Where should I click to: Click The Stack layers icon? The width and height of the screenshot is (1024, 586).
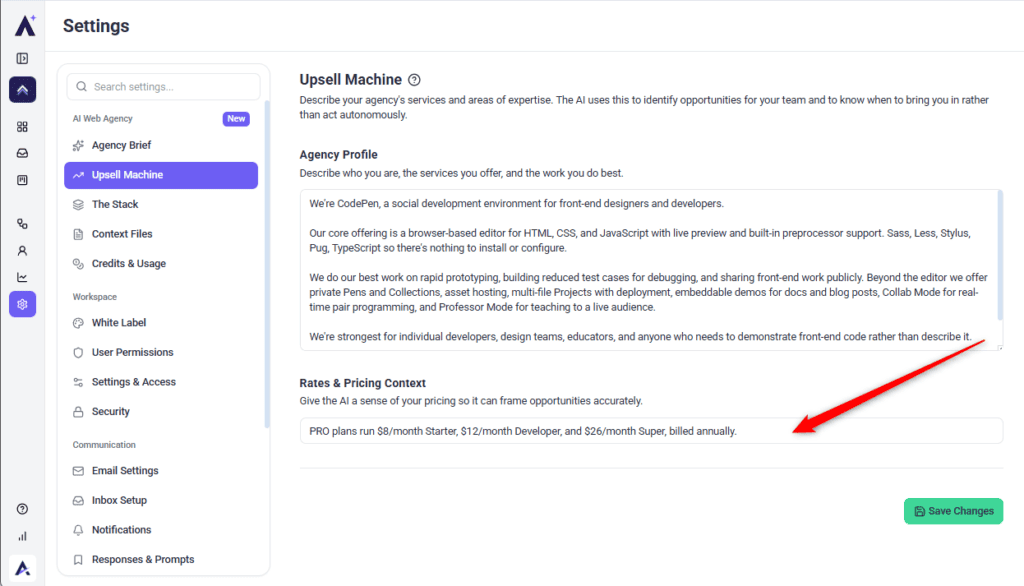[x=78, y=204]
